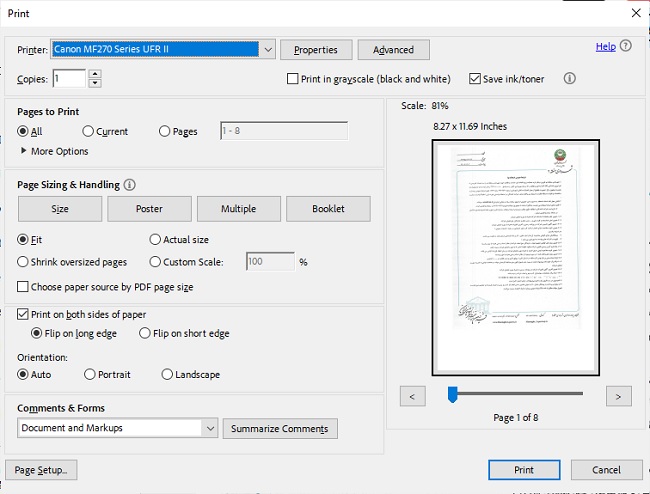Click the Help question mark icon

point(626,46)
